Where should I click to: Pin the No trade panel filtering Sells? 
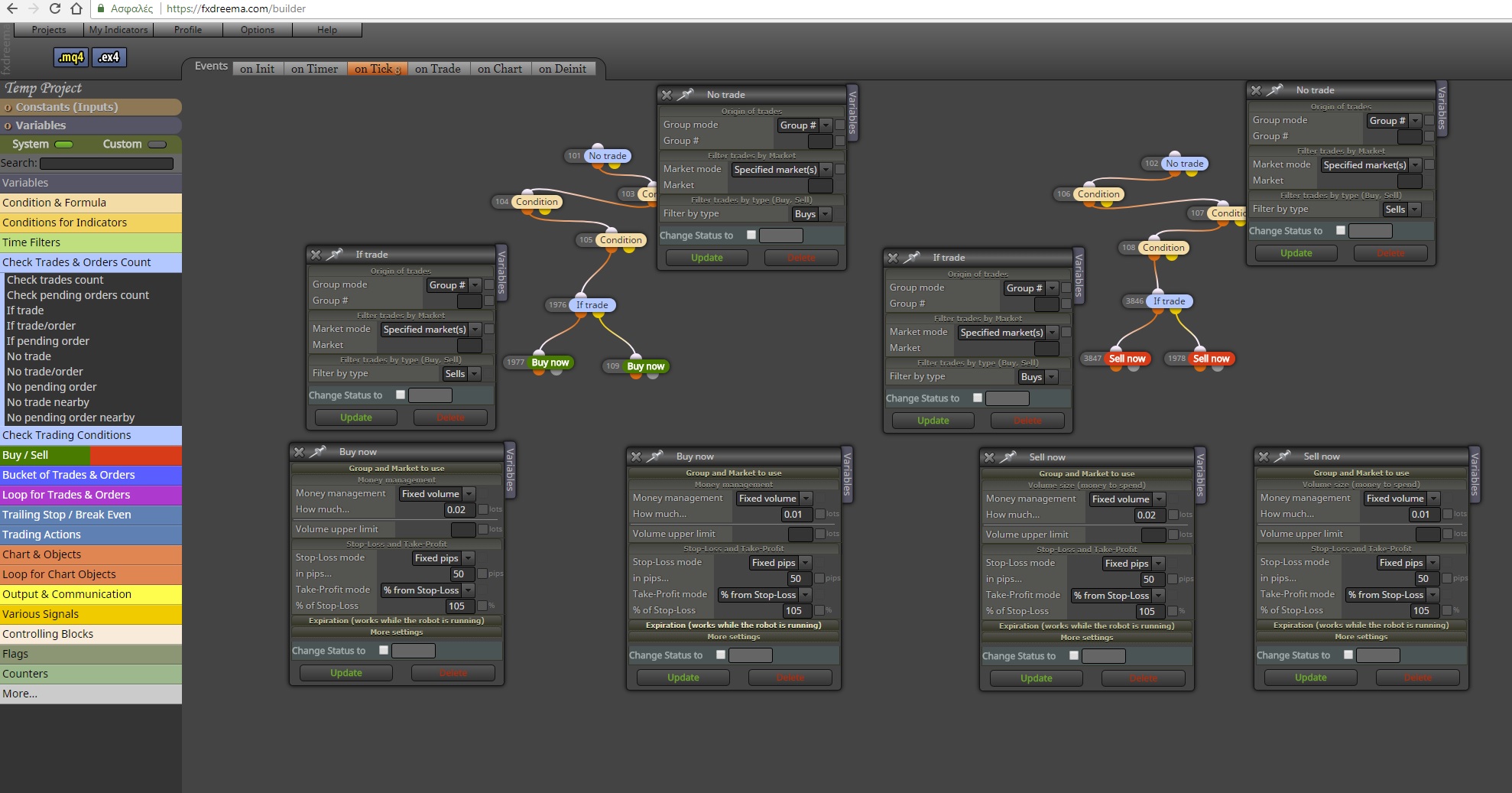1275,90
